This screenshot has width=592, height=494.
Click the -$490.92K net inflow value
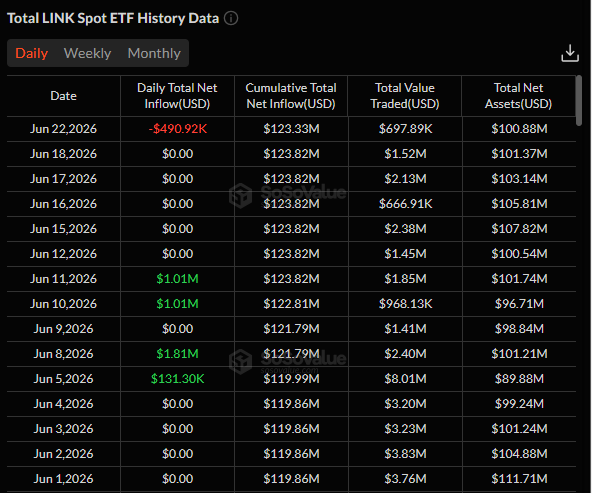(177, 129)
